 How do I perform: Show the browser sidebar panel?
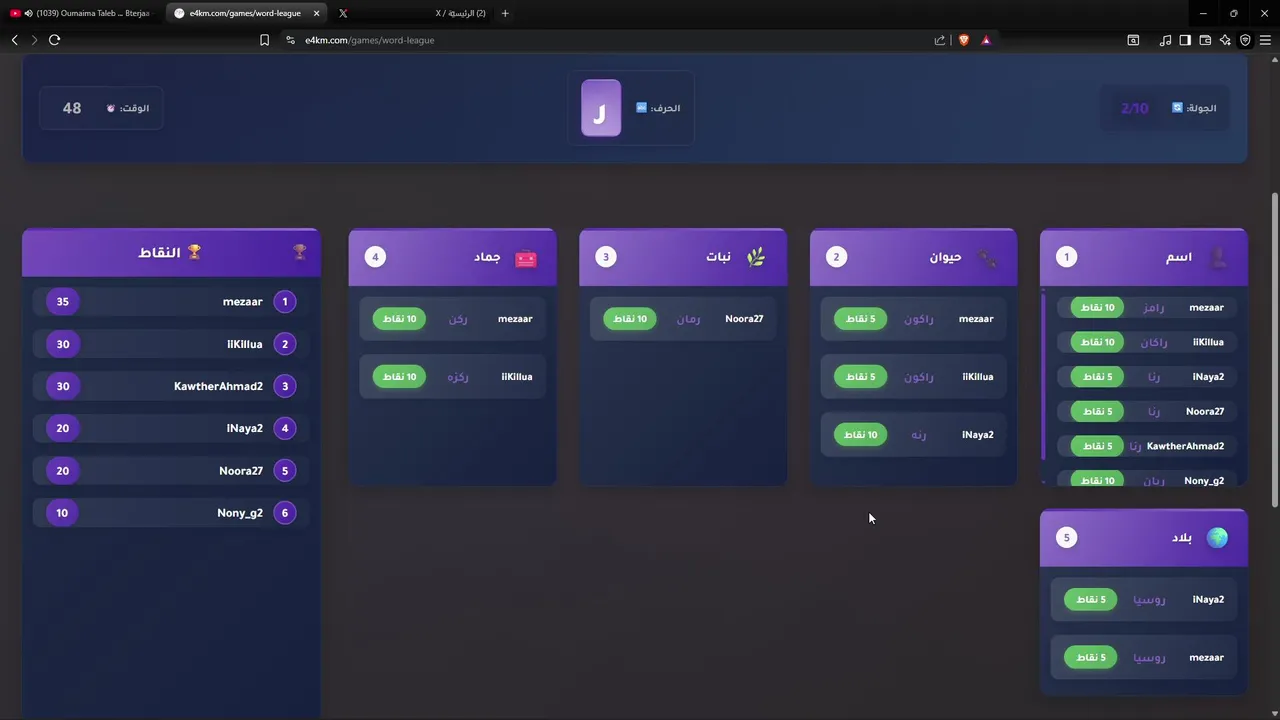click(1185, 40)
